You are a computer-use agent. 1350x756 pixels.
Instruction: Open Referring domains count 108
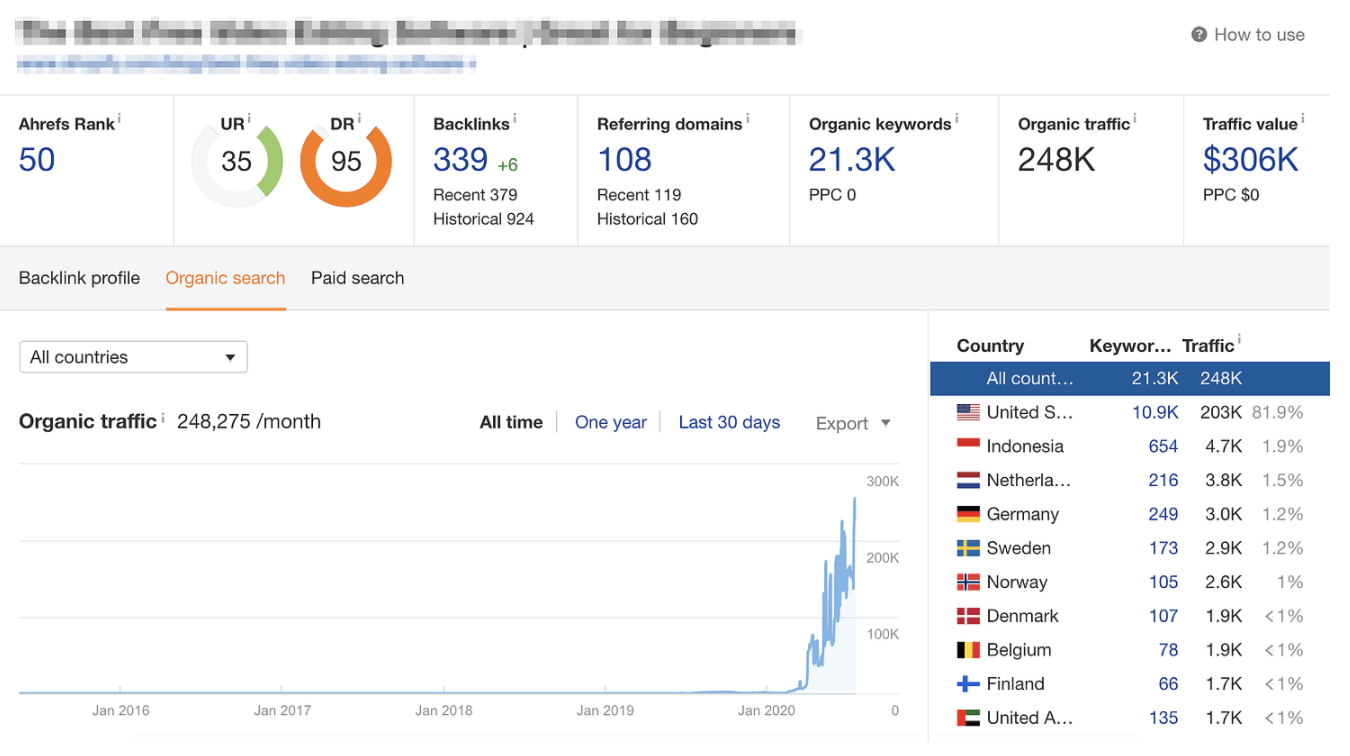[x=624, y=160]
